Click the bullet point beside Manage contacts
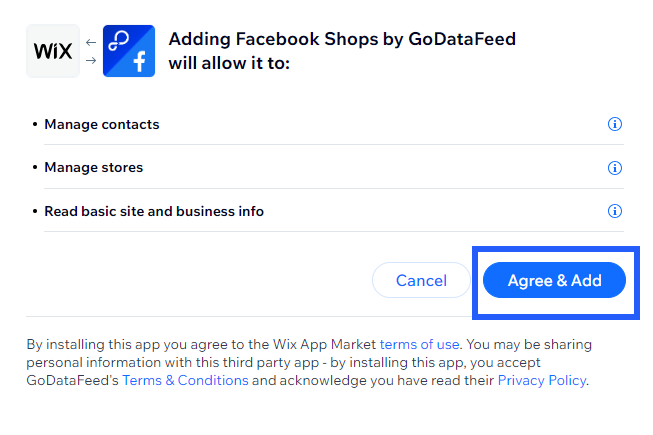 point(35,124)
